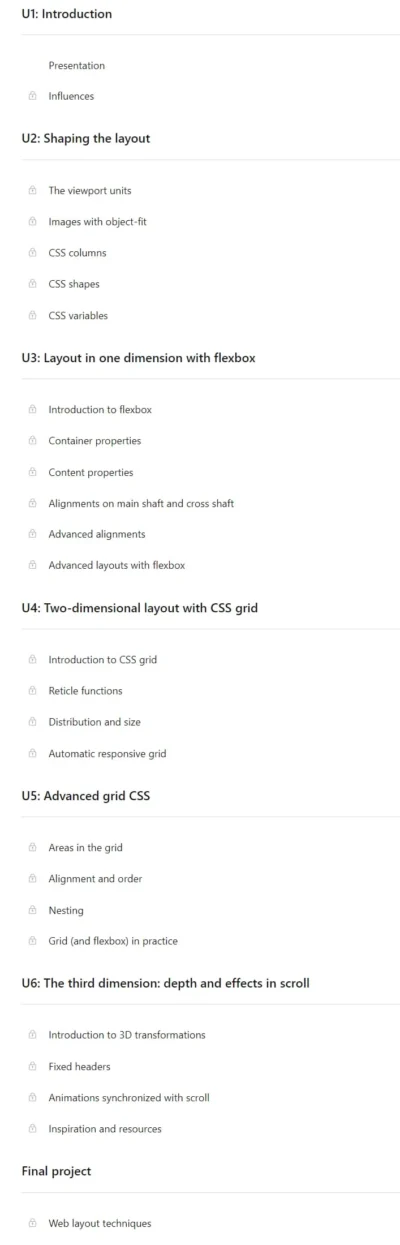Open Alignments on main shaft and cross shaft
Viewport: 400px width, 1245px height.
[141, 504]
